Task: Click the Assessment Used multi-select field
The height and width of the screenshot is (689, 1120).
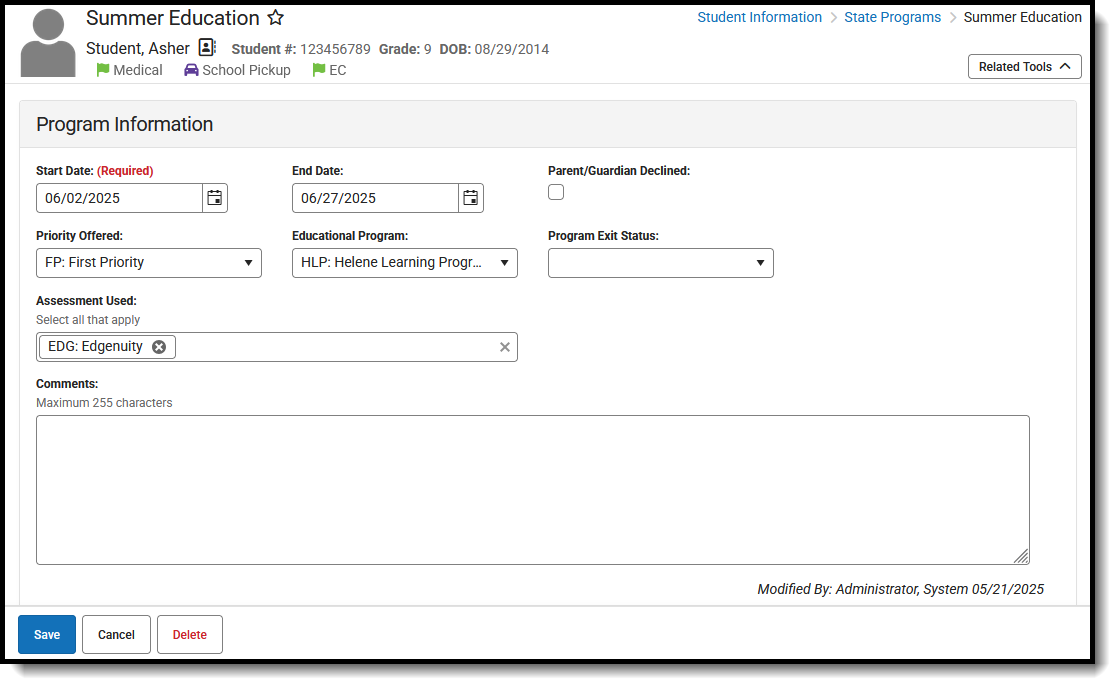Action: click(276, 347)
